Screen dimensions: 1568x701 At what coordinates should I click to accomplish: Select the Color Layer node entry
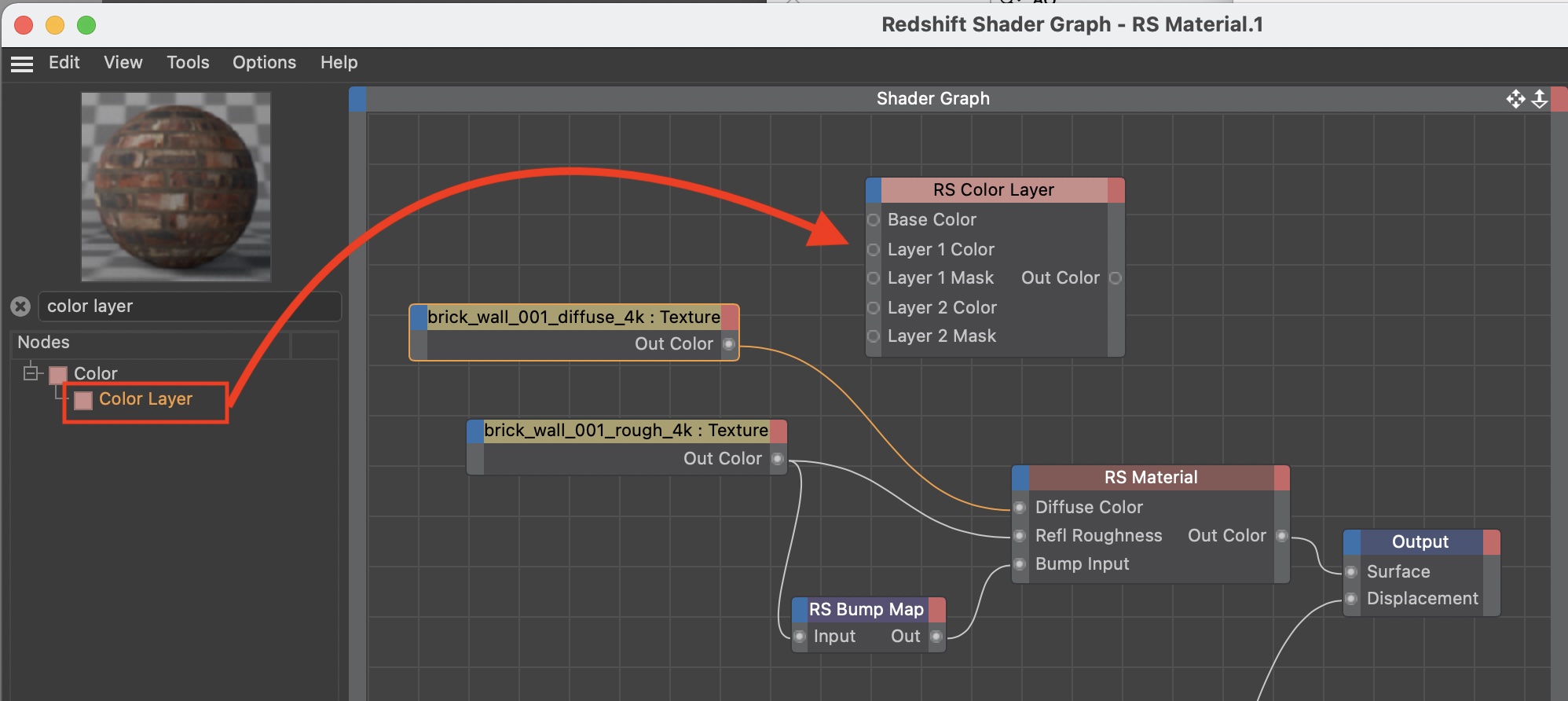[x=145, y=399]
